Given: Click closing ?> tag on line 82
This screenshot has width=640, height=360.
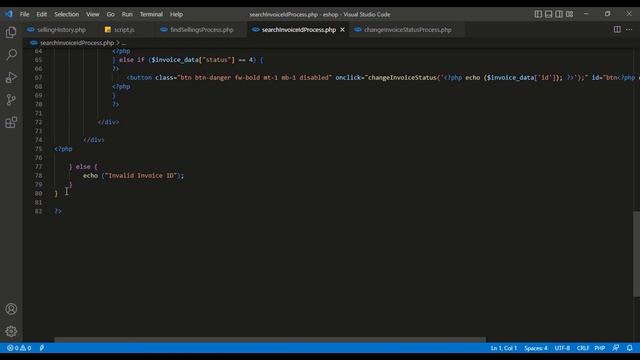Looking at the screenshot, I should click(x=58, y=211).
